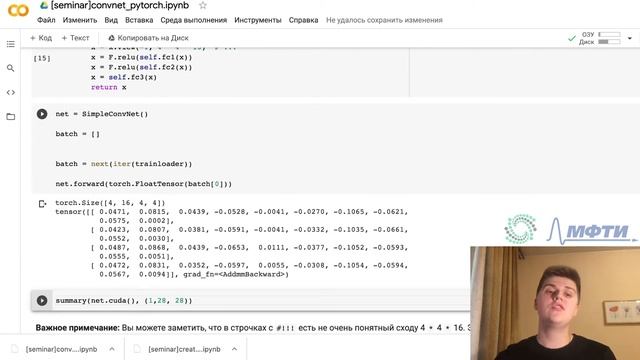The height and width of the screenshot is (360, 640).
Task: Open the Изменить menu
Action: tap(80, 20)
